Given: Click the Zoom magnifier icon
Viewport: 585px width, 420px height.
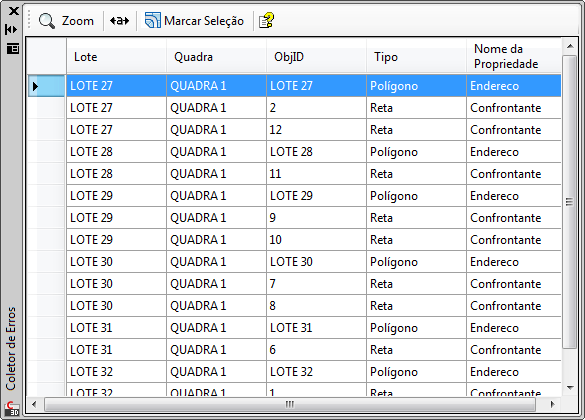Looking at the screenshot, I should (47, 21).
